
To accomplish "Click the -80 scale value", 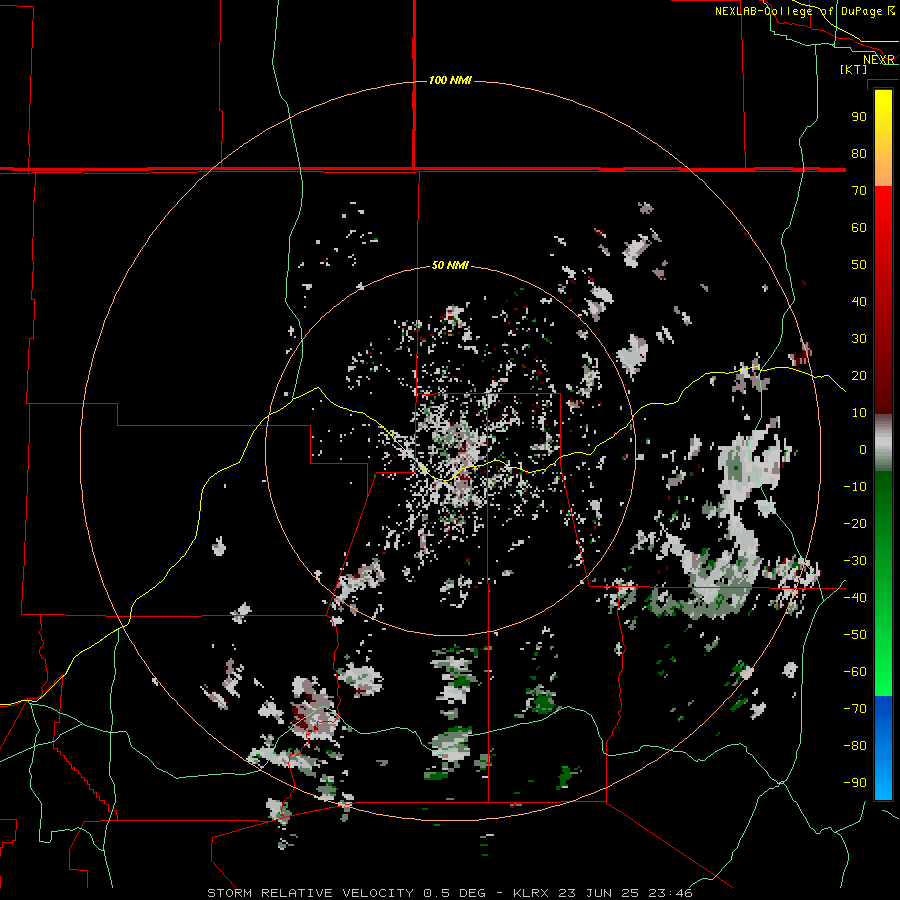I will click(x=855, y=746).
